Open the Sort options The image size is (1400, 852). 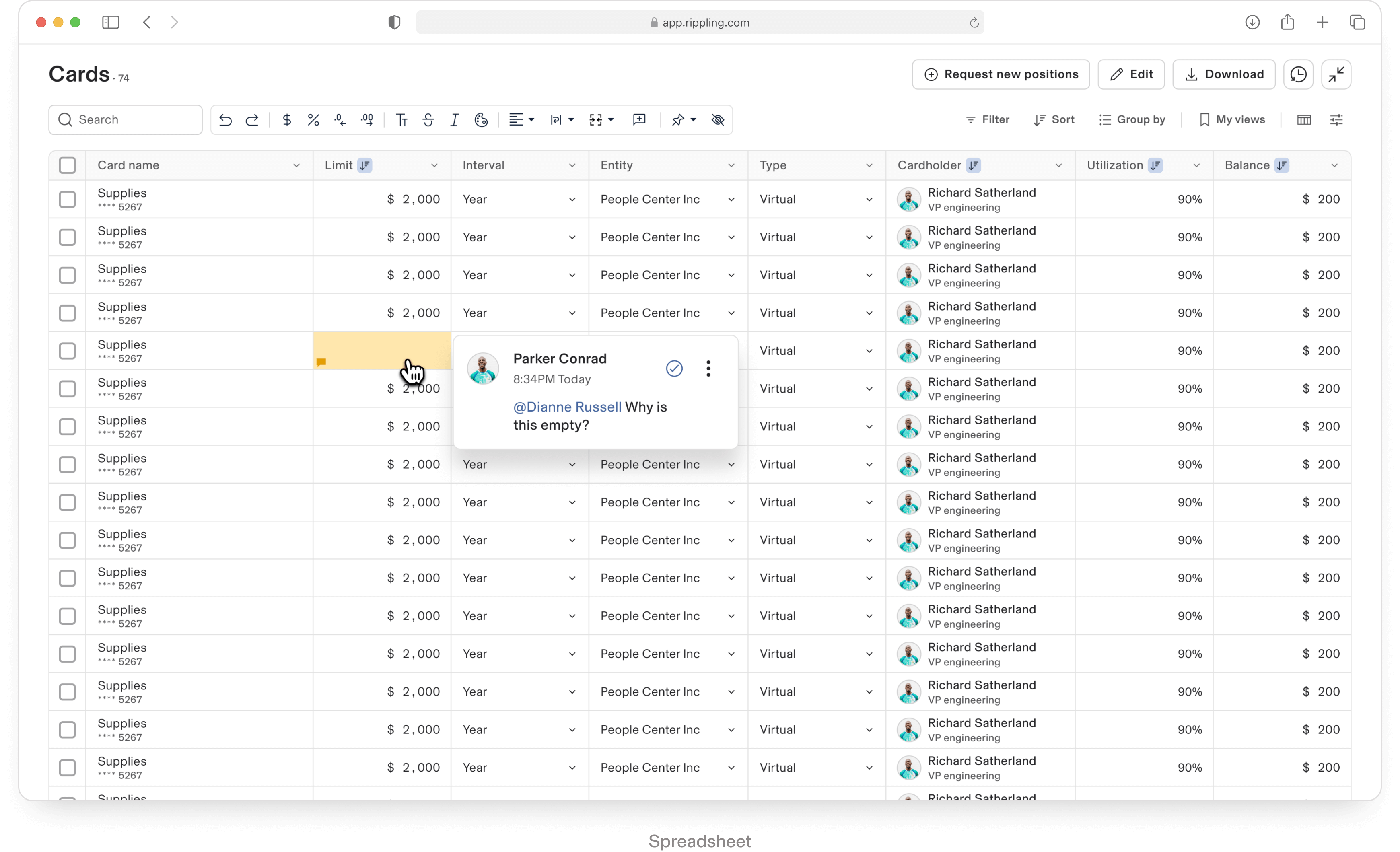[1054, 120]
